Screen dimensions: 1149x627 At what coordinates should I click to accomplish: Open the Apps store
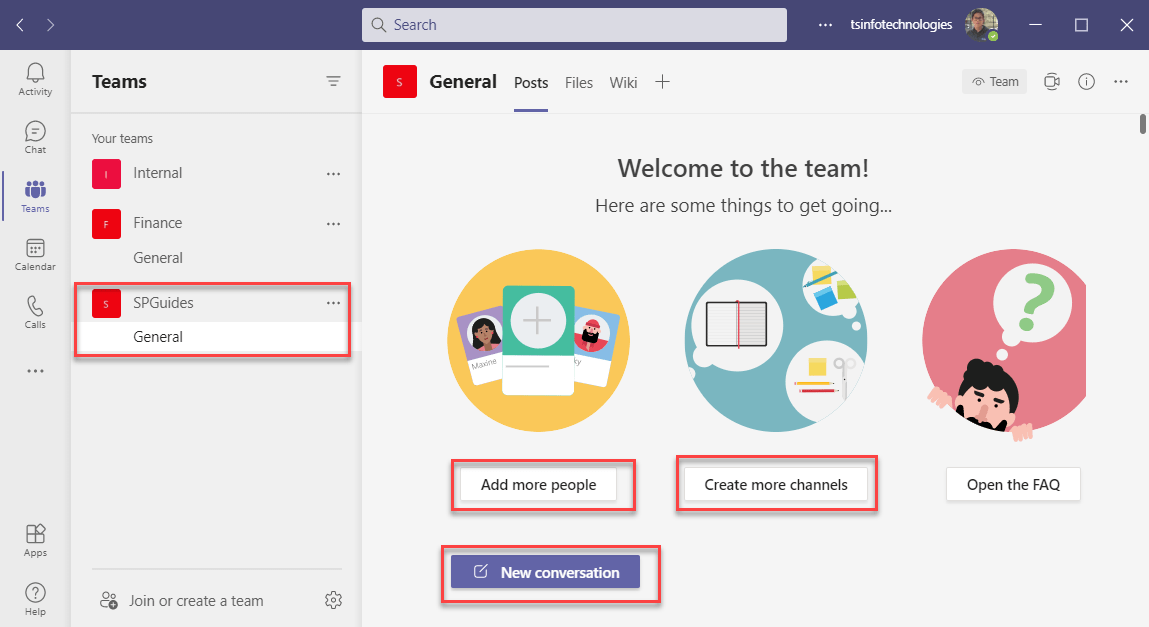coord(35,541)
